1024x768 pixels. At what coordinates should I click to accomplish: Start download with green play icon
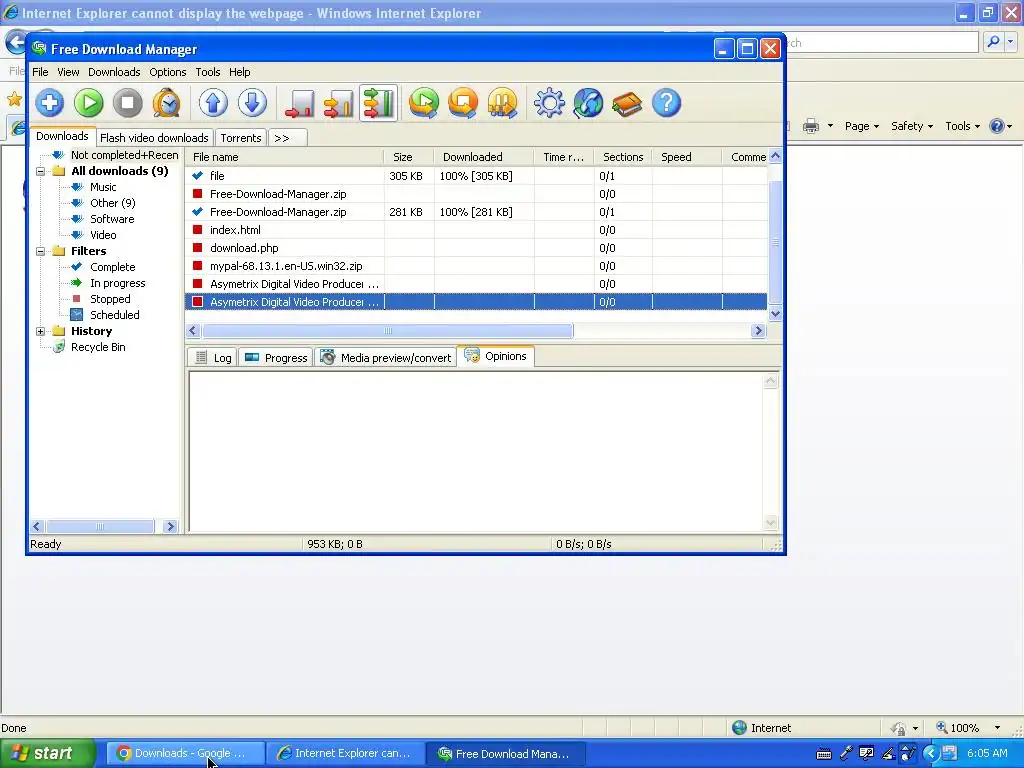tap(89, 103)
